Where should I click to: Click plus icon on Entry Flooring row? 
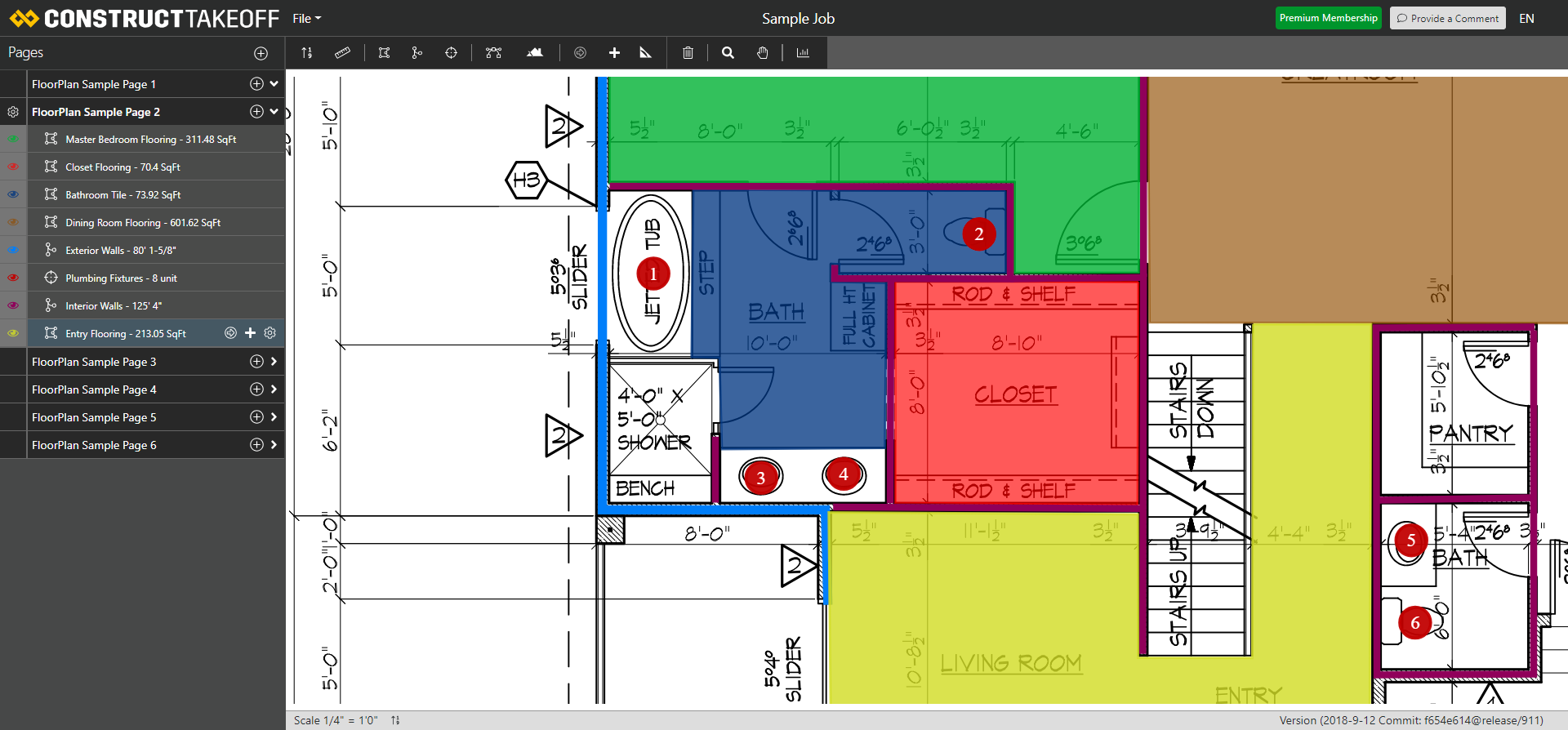point(251,333)
